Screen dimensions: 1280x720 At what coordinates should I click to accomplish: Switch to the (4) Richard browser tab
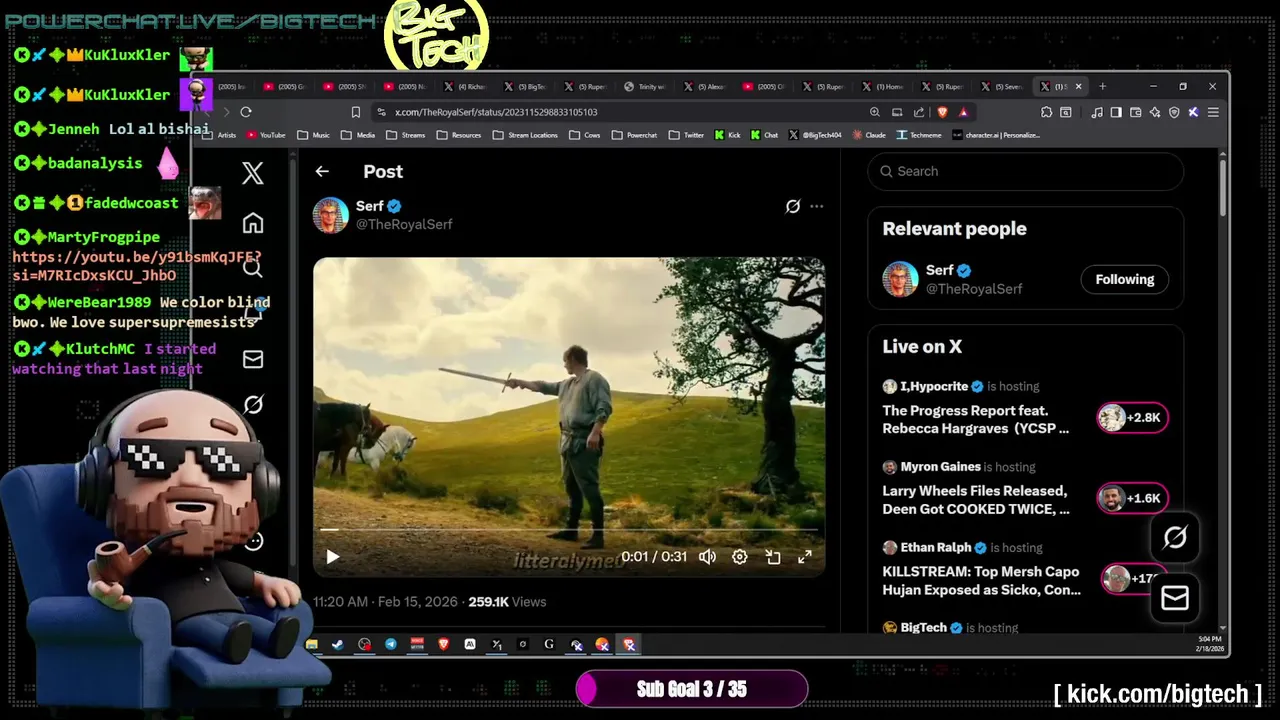pyautogui.click(x=466, y=87)
